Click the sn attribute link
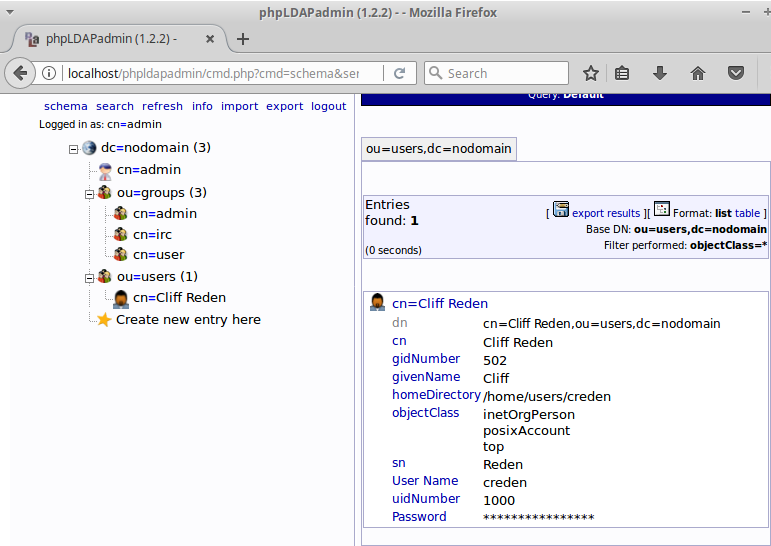The height and width of the screenshot is (546, 771). click(399, 463)
